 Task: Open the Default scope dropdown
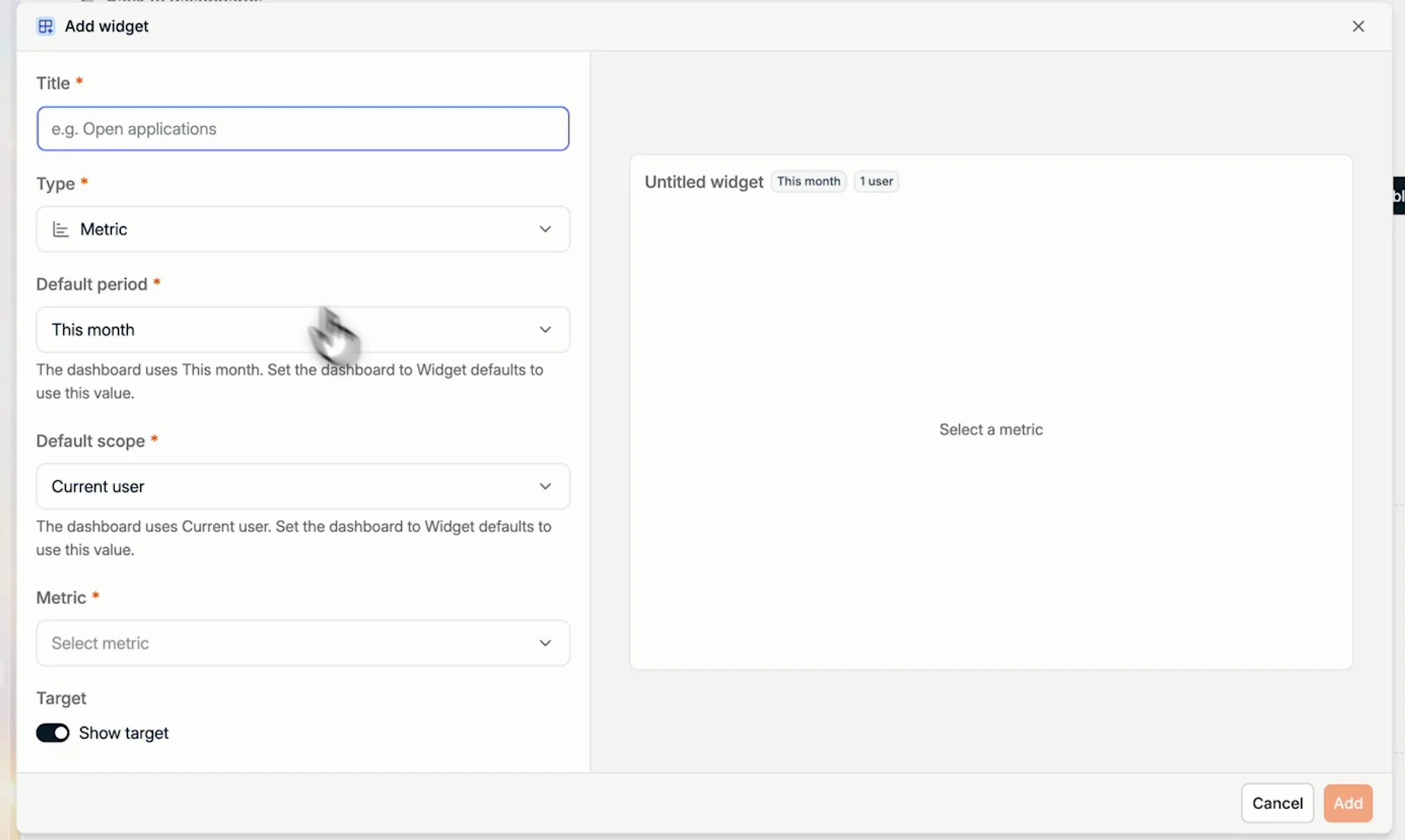coord(303,486)
